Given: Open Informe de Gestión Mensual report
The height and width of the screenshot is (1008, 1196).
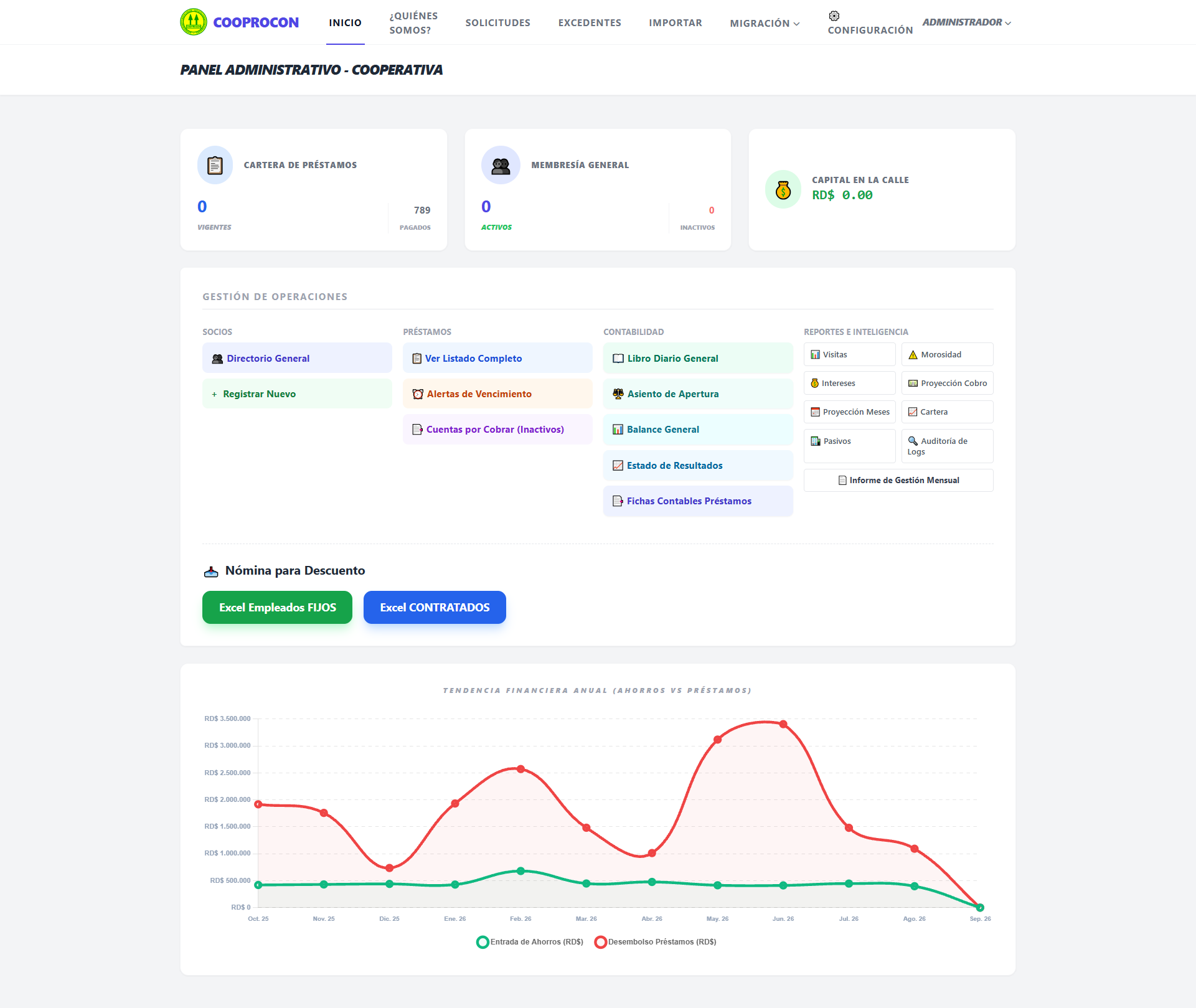Looking at the screenshot, I should [898, 481].
